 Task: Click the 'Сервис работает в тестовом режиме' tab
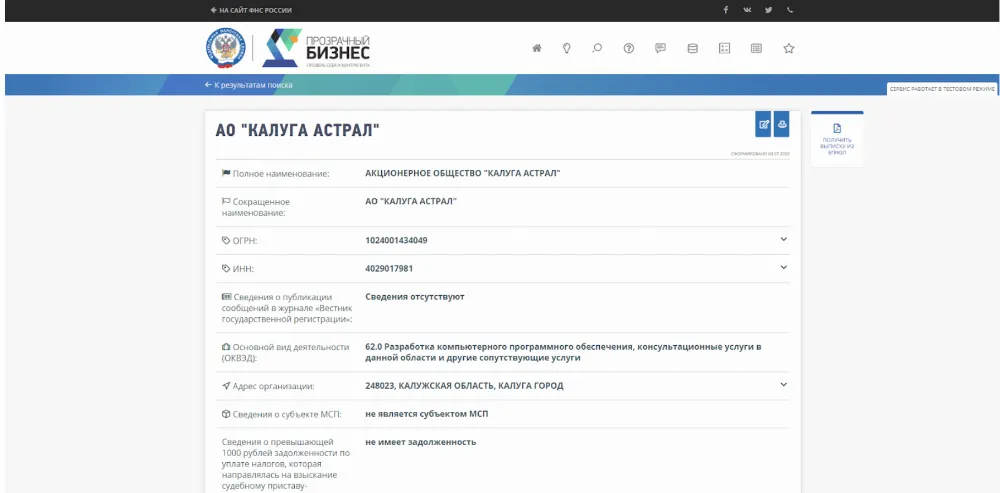click(942, 89)
